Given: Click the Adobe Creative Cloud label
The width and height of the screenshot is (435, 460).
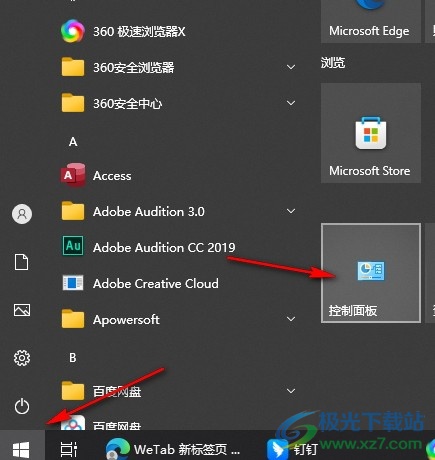Looking at the screenshot, I should [x=156, y=283].
